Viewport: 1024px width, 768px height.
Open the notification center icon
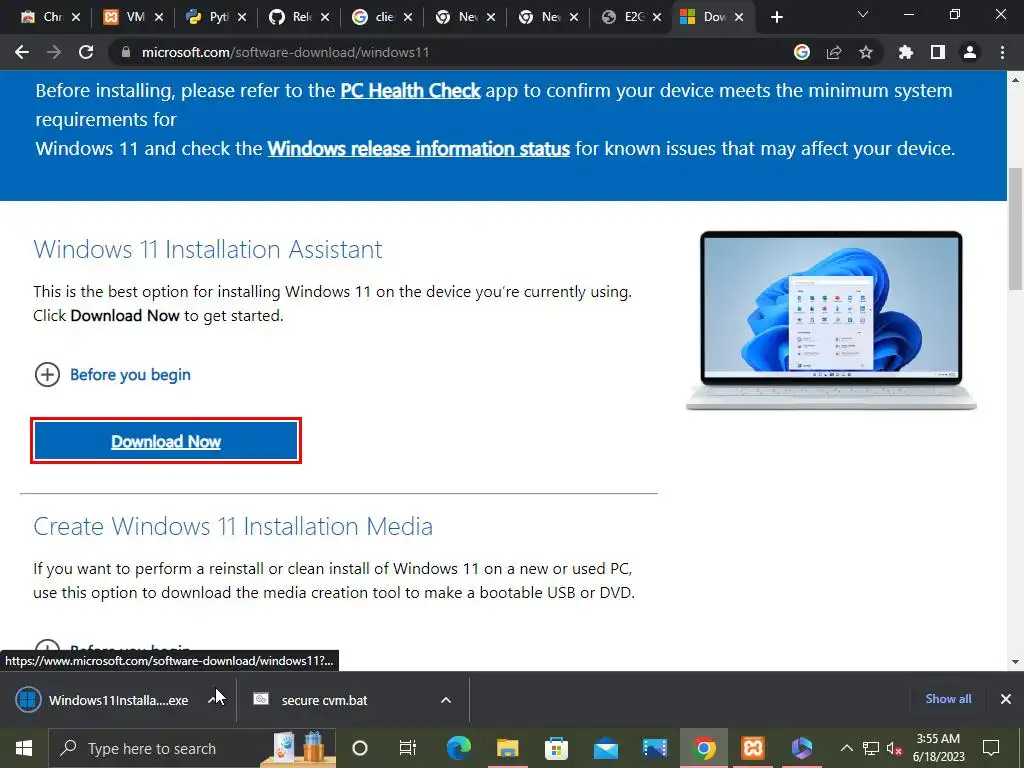991,748
